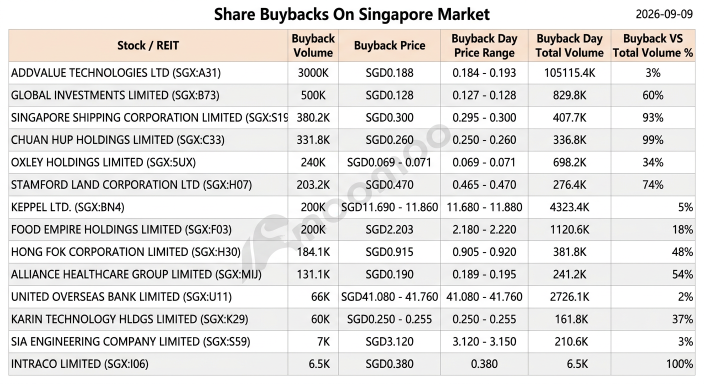
Task: Click Hong Fok percentage 48%
Action: pos(682,252)
